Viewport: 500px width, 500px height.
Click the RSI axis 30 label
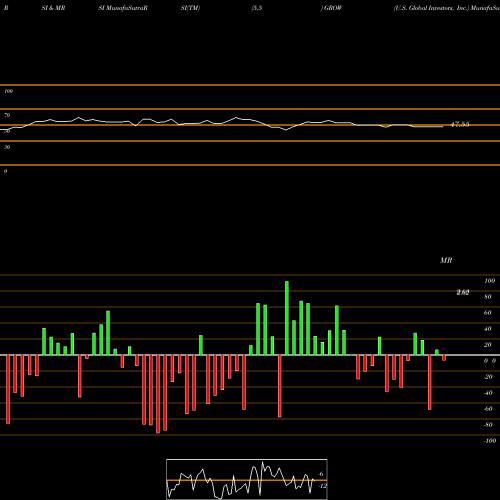pyautogui.click(x=7, y=147)
